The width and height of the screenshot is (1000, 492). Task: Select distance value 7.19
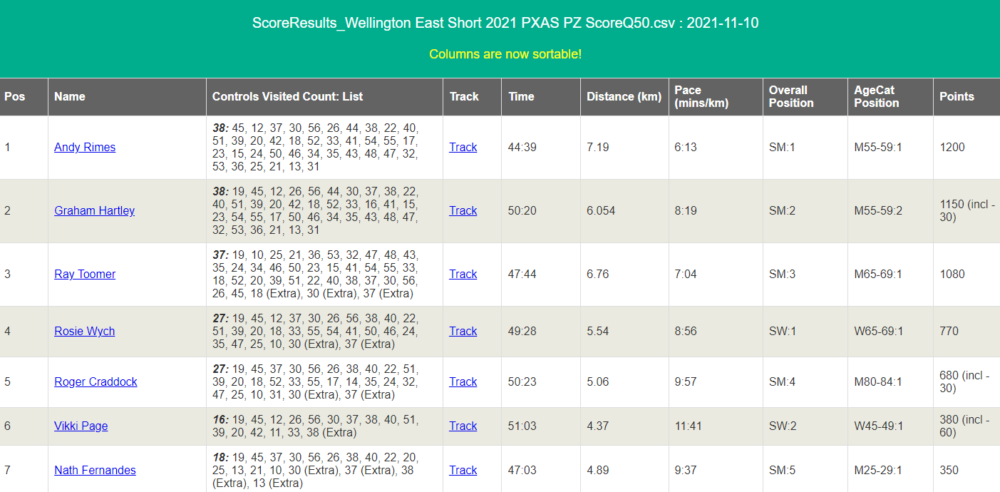[598, 147]
